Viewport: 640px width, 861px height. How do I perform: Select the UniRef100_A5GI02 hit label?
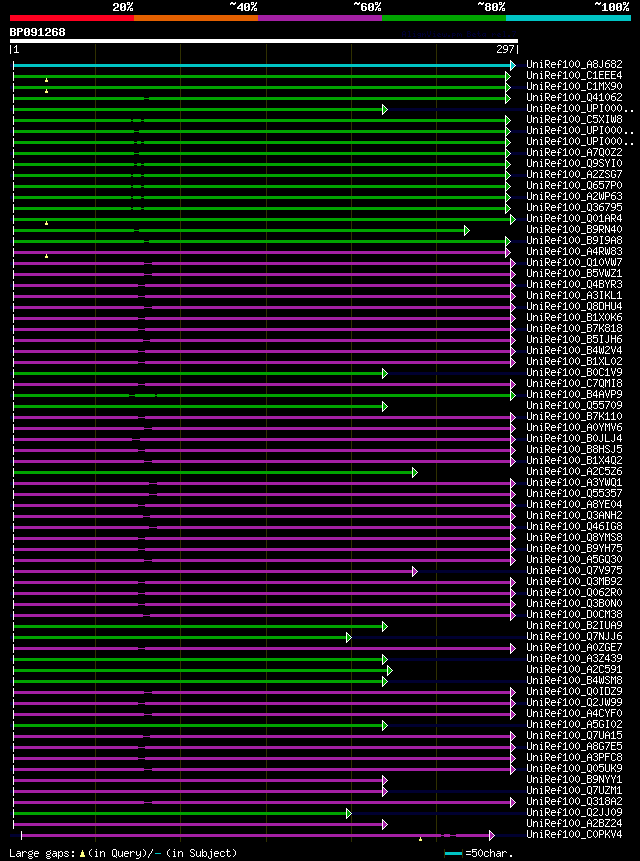[574, 724]
